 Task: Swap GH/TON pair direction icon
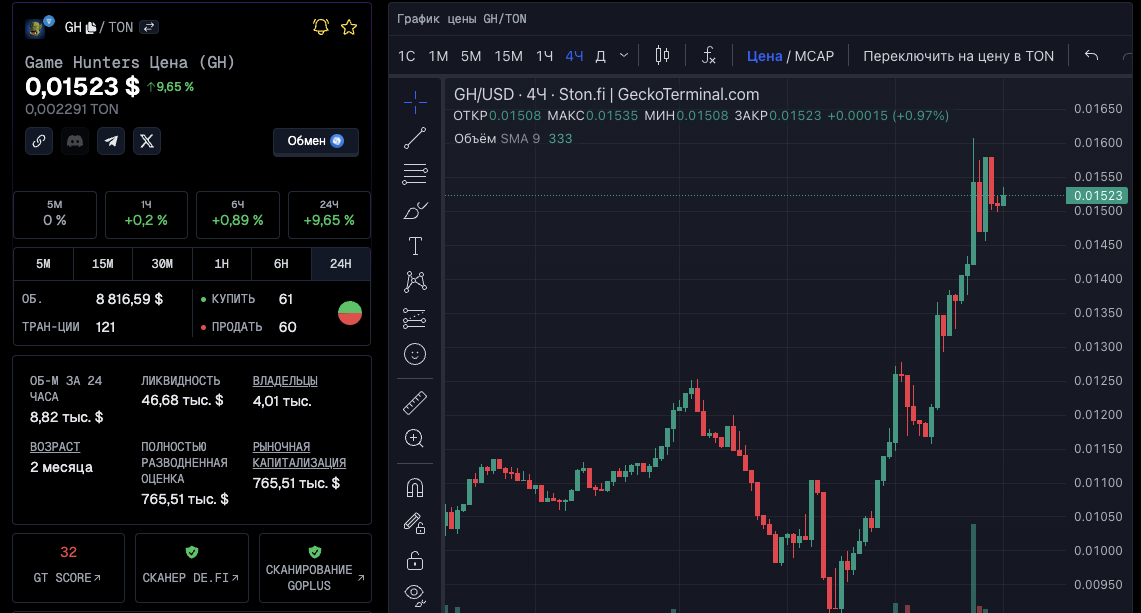[149, 27]
